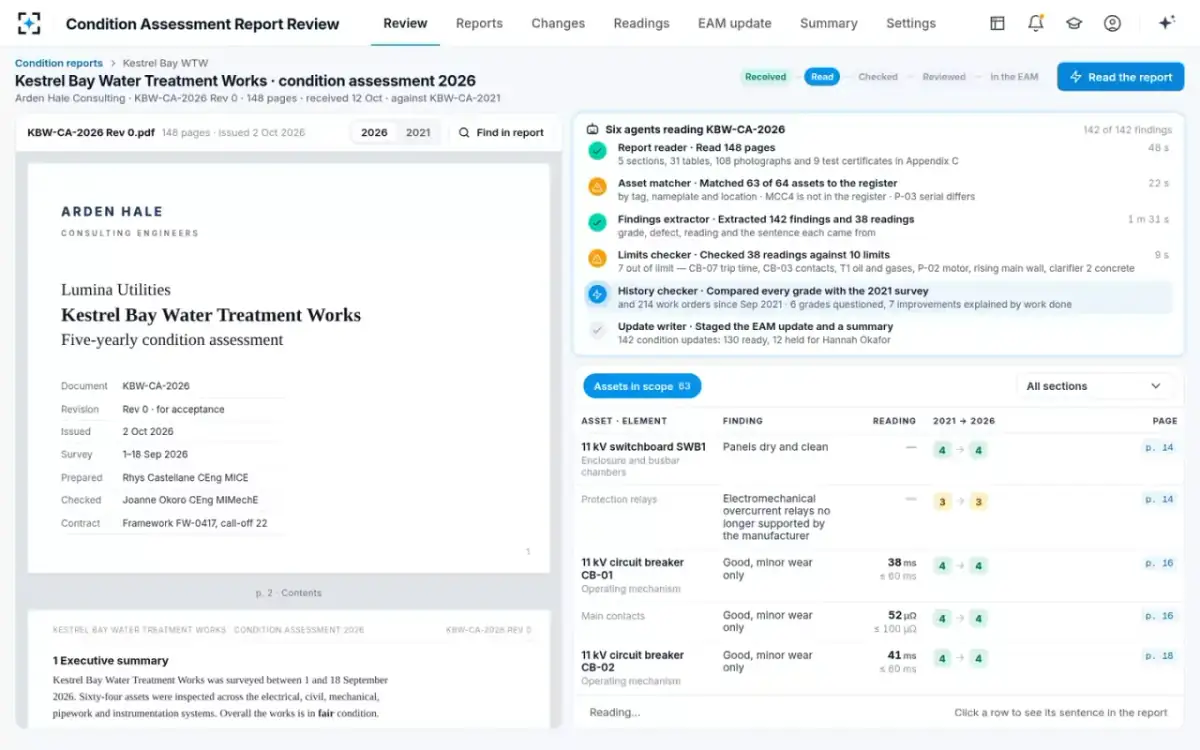
Task: Click the grade 3 badges for Protection relays
Action: (x=960, y=501)
